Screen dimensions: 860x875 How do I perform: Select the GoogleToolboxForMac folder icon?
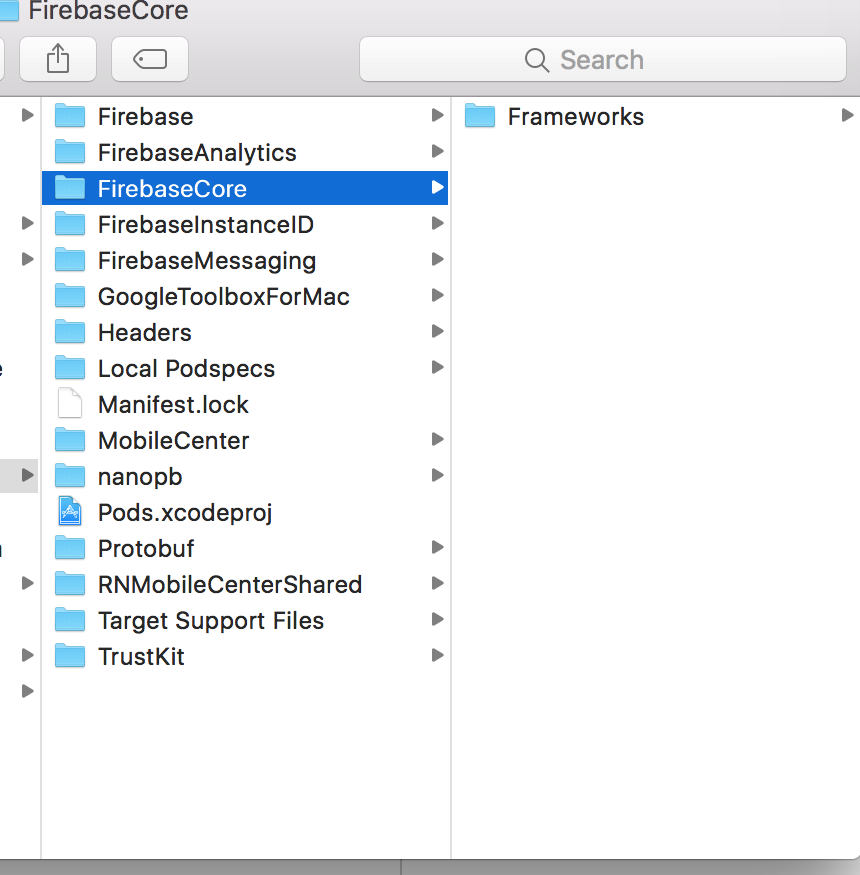pos(70,295)
